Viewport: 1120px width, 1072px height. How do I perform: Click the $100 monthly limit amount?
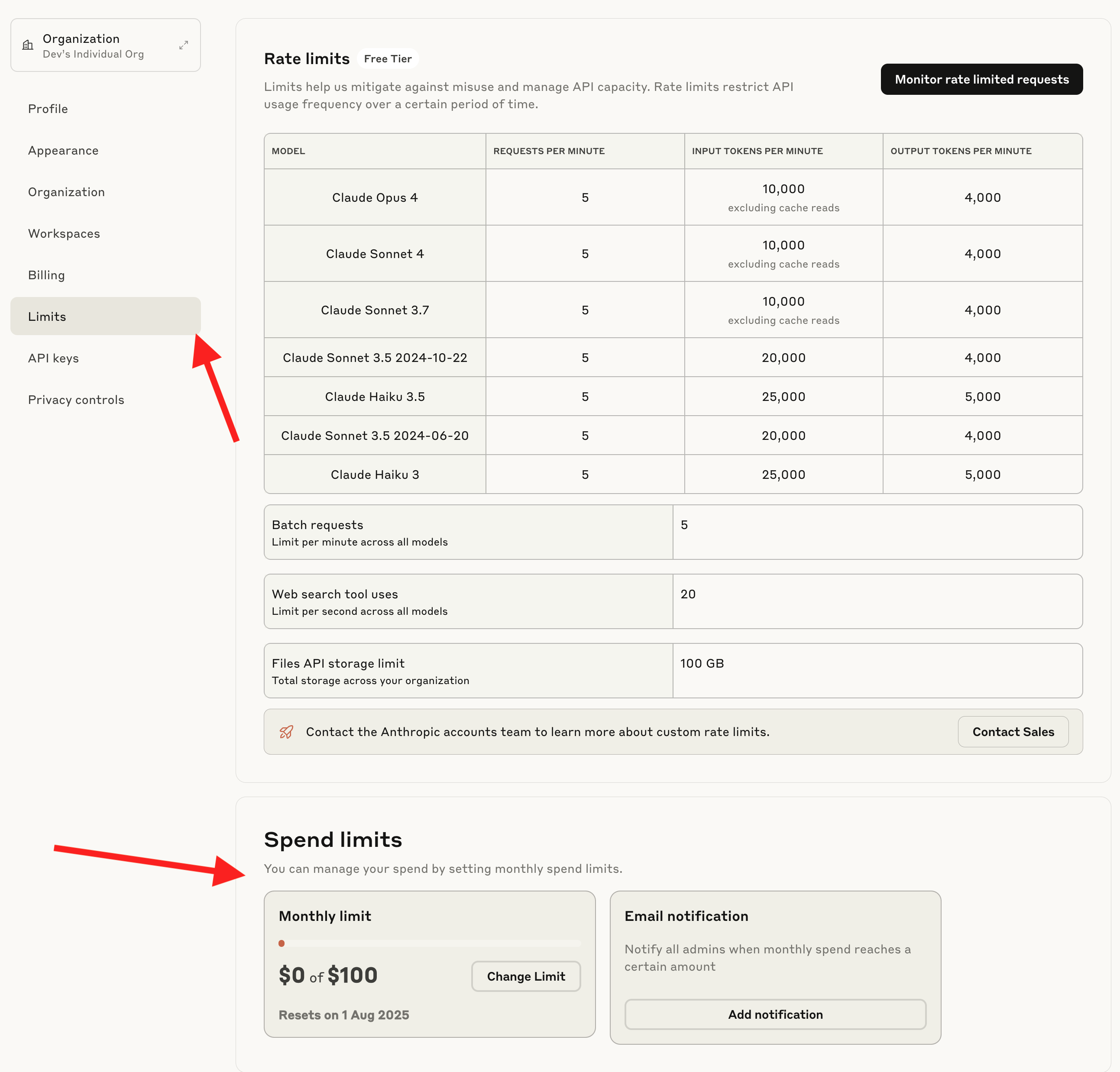pos(352,975)
